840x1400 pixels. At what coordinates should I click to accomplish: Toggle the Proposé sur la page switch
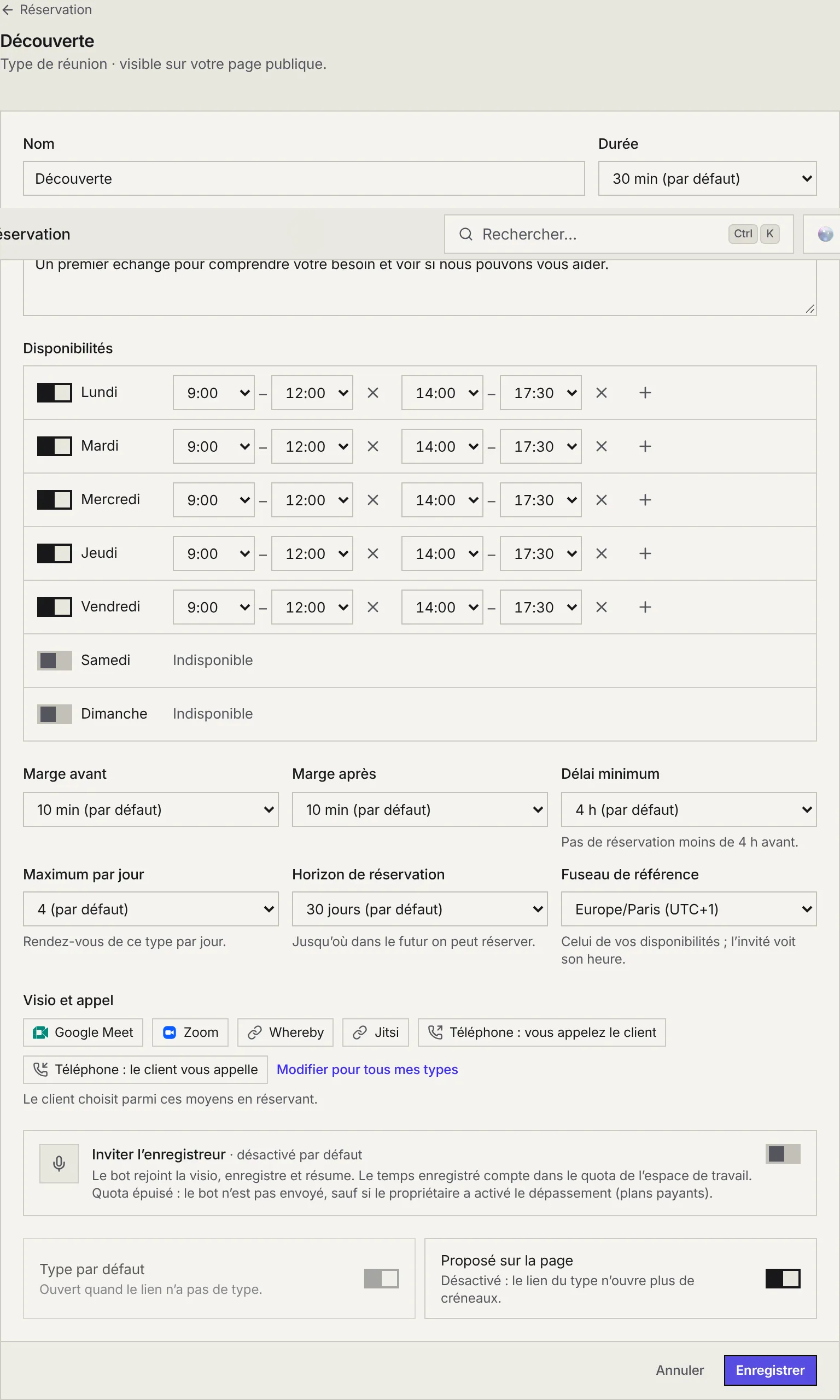(x=783, y=1279)
